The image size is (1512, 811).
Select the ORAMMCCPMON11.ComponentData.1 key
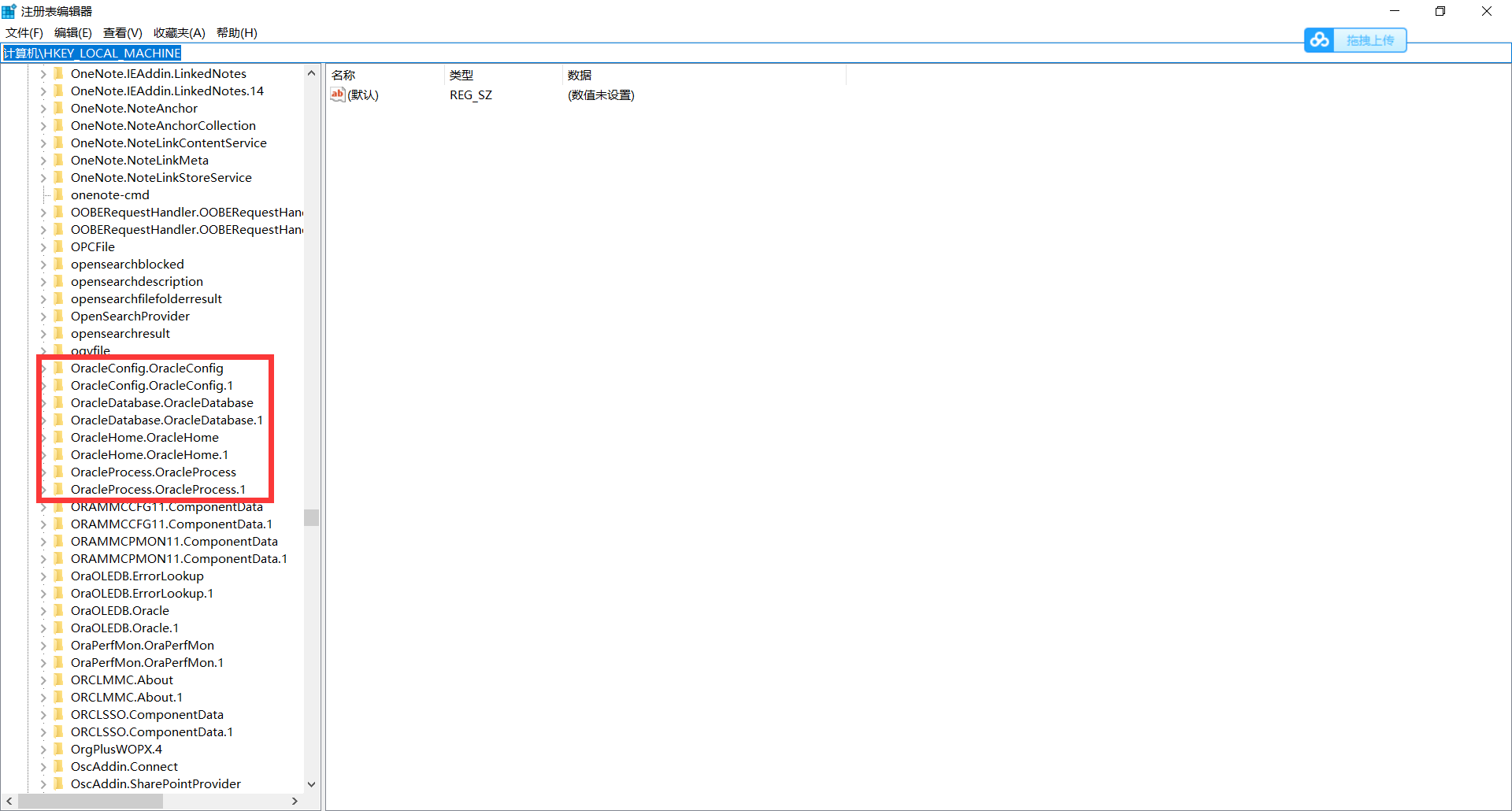coord(179,558)
